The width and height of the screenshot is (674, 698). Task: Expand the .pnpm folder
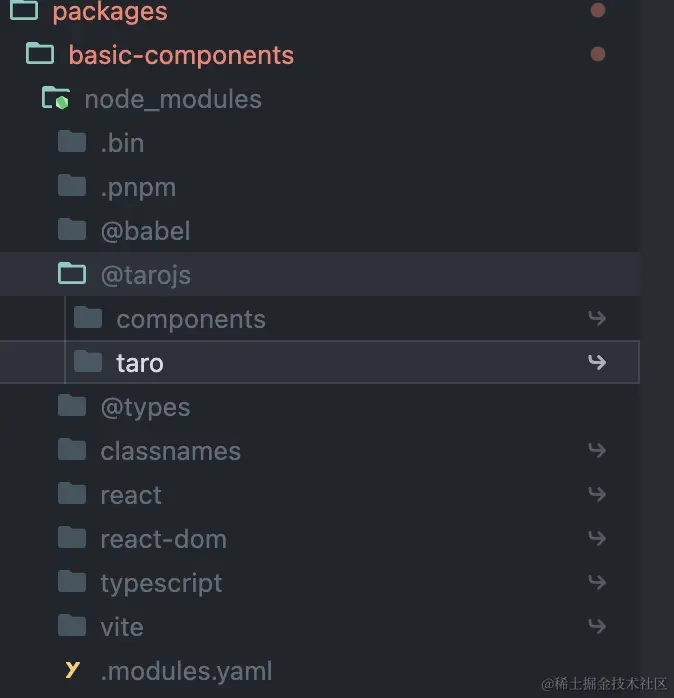tap(138, 187)
